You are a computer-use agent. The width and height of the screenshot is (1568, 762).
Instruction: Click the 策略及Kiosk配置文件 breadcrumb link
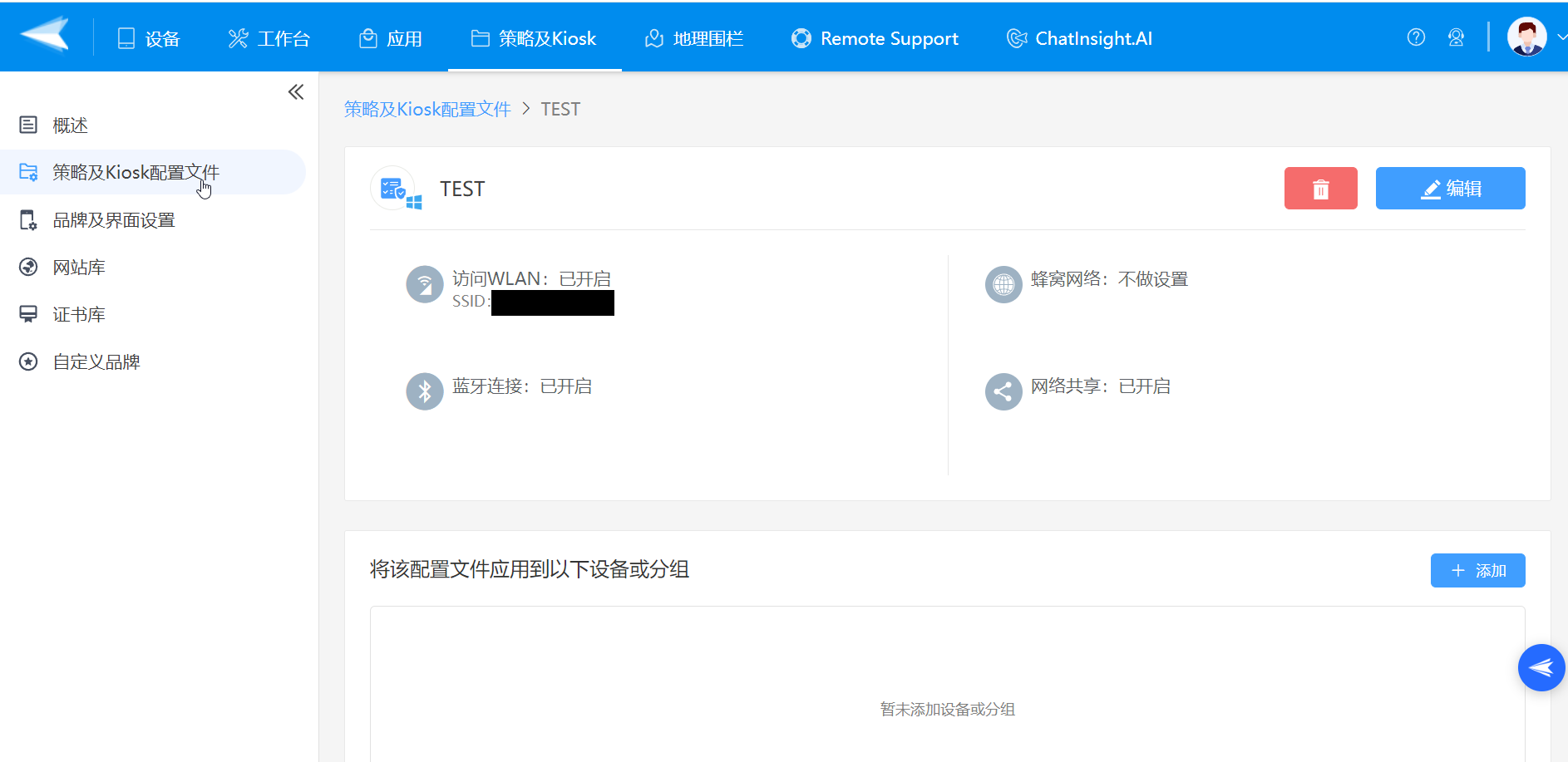point(427,110)
